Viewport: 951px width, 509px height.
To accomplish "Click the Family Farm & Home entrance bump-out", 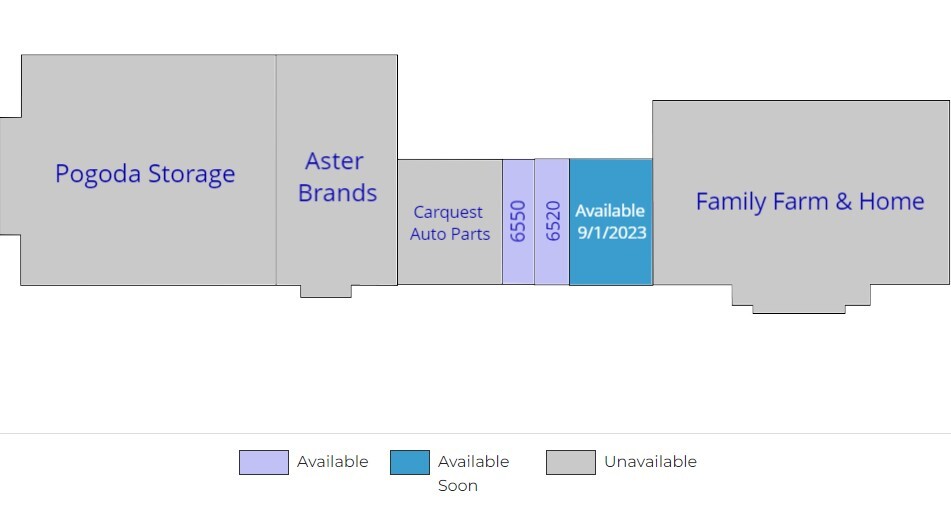I will point(800,298).
